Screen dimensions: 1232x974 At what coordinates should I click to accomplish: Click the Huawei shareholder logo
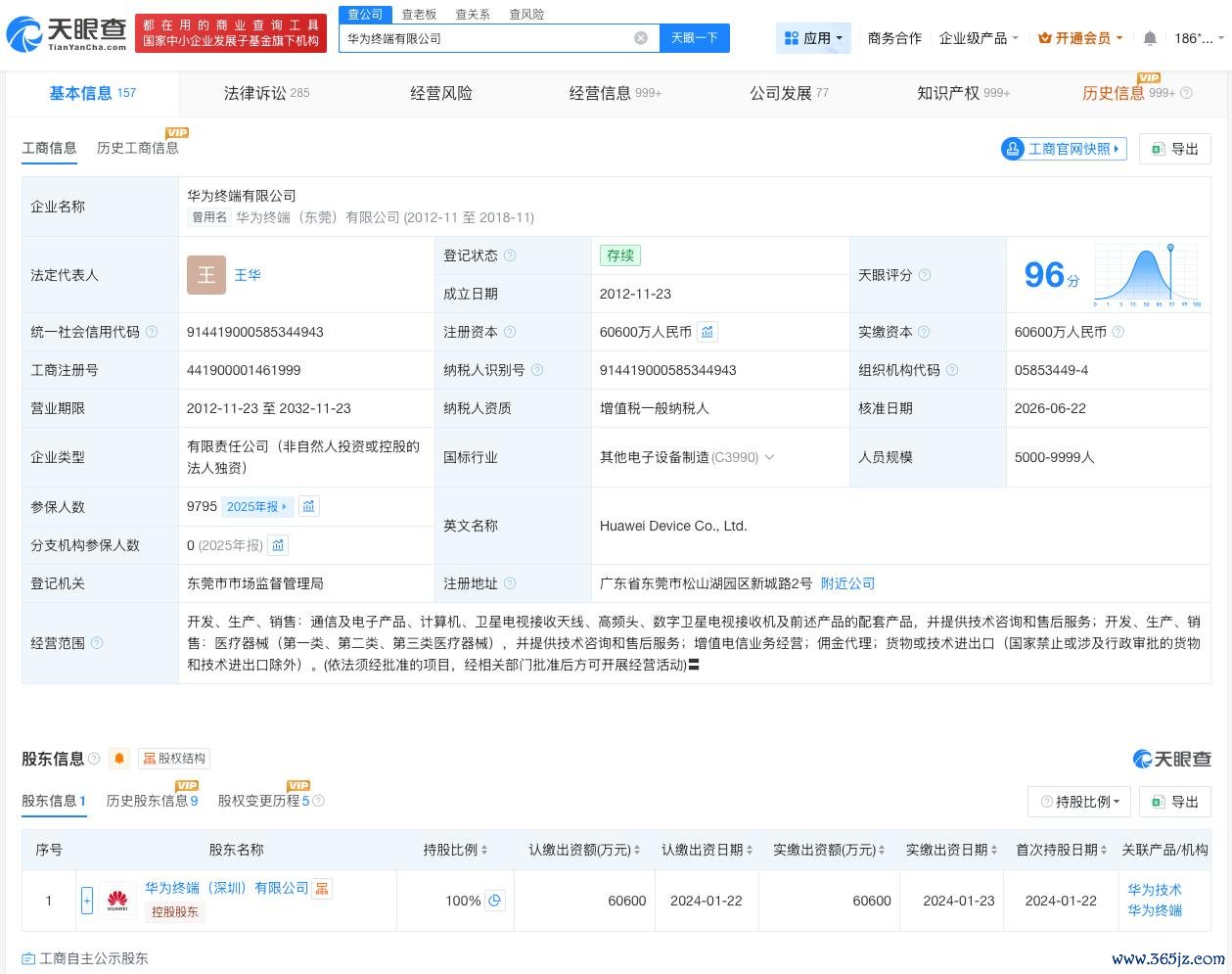coord(117,901)
